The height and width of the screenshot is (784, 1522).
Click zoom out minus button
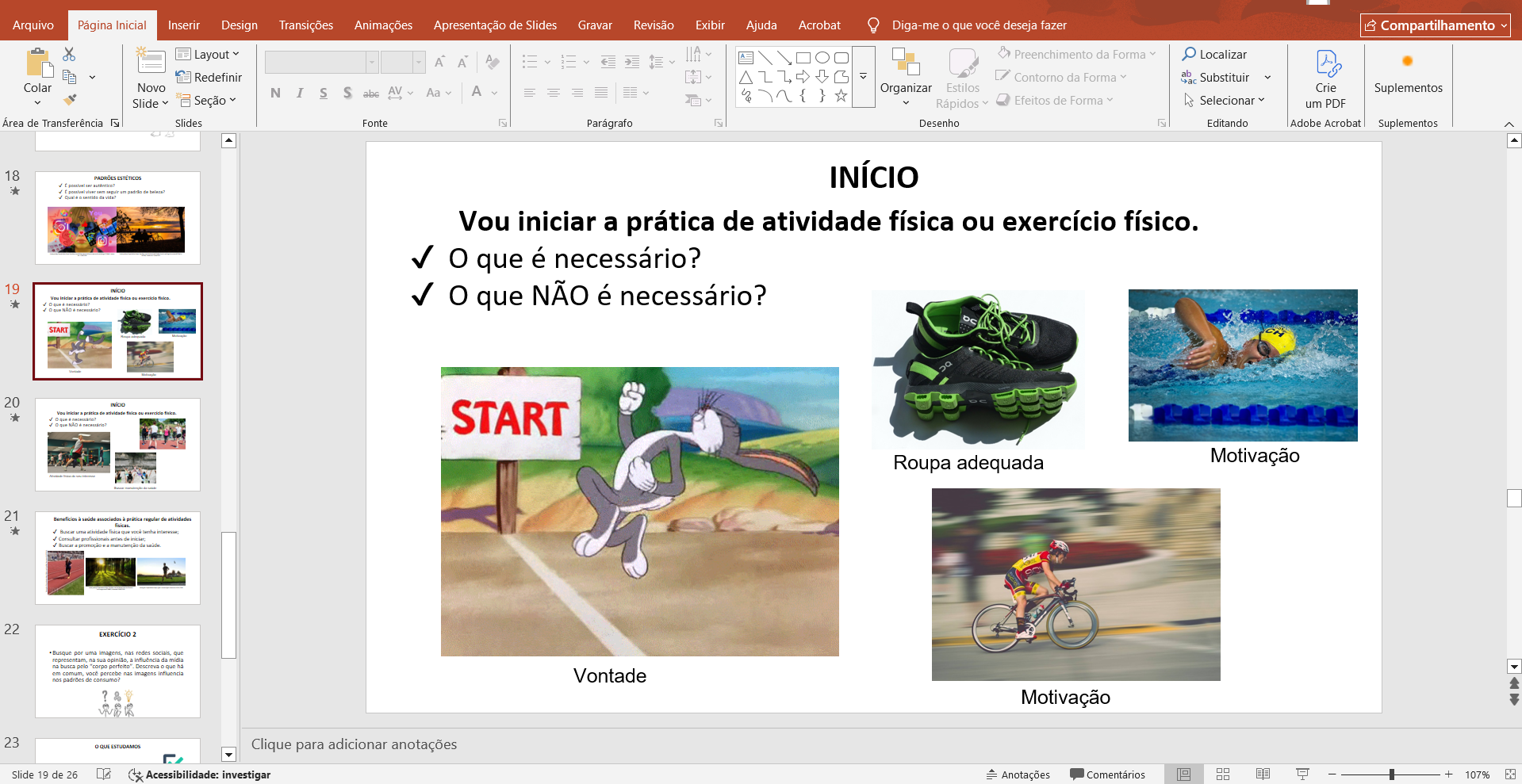tap(1332, 774)
